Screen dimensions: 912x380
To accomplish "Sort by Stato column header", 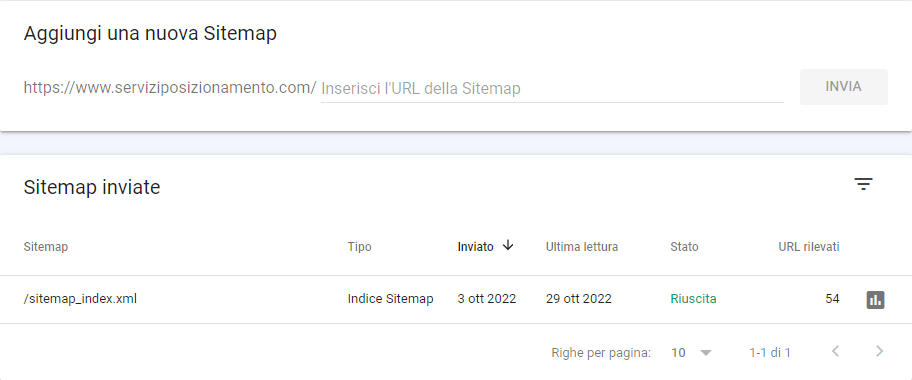I will pyautogui.click(x=684, y=247).
